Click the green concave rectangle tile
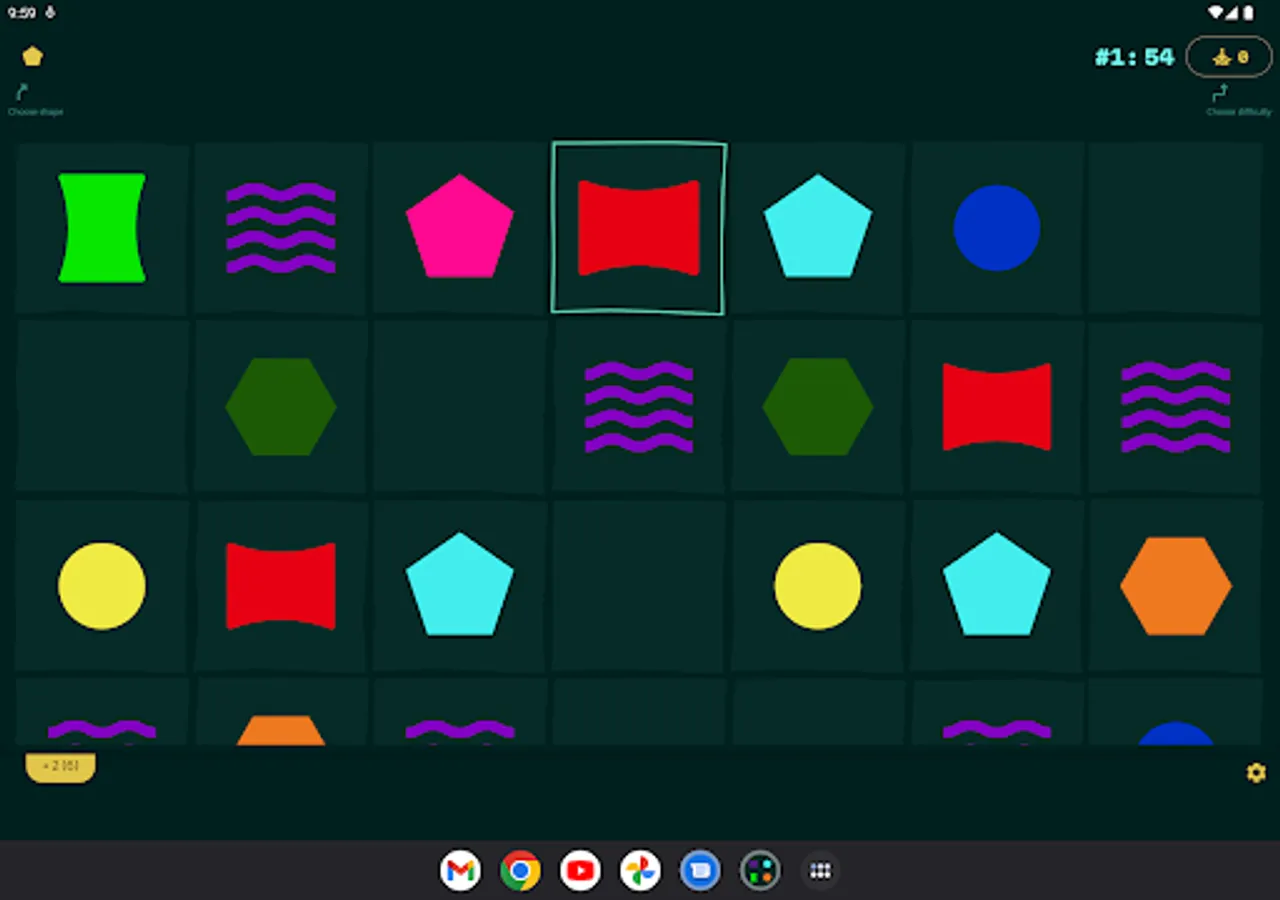The width and height of the screenshot is (1280, 900). 101,227
